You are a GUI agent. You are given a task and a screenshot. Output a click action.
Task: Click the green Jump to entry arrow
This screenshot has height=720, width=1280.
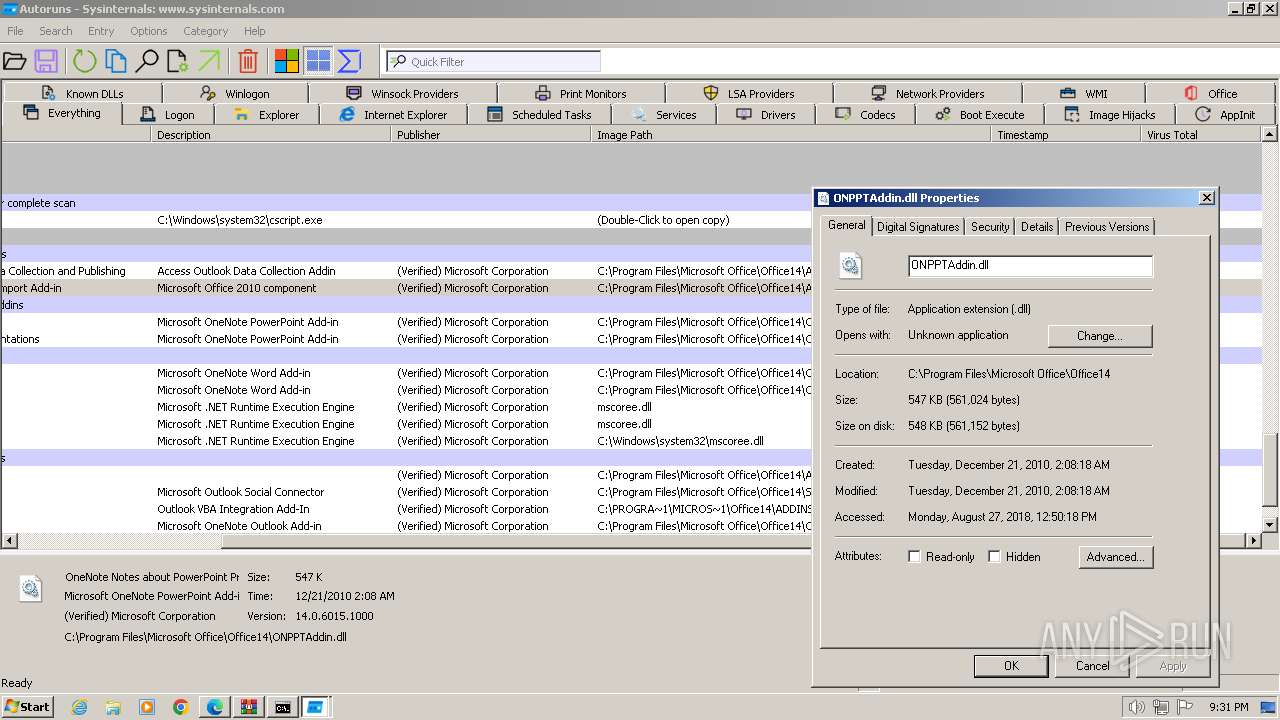209,62
